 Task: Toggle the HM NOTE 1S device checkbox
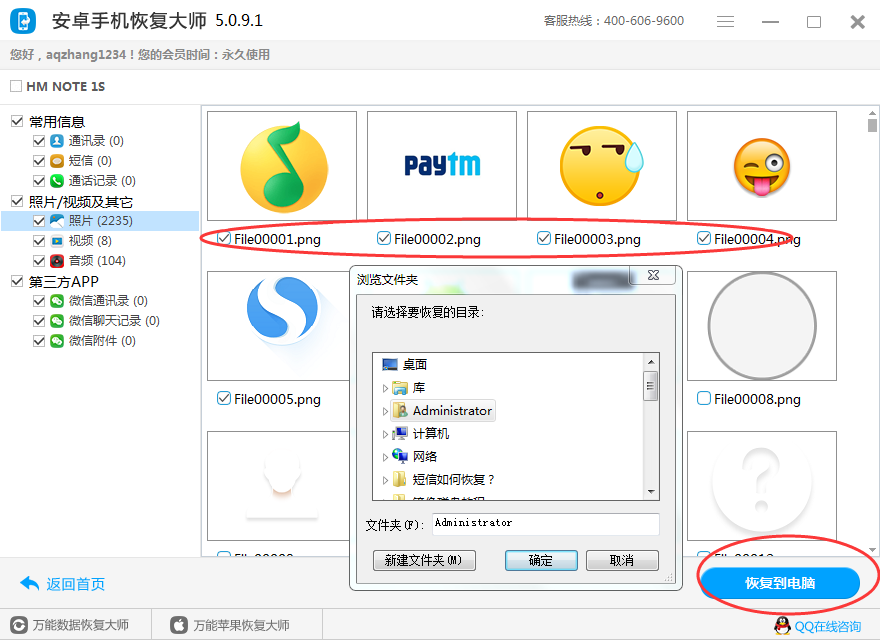click(x=16, y=87)
